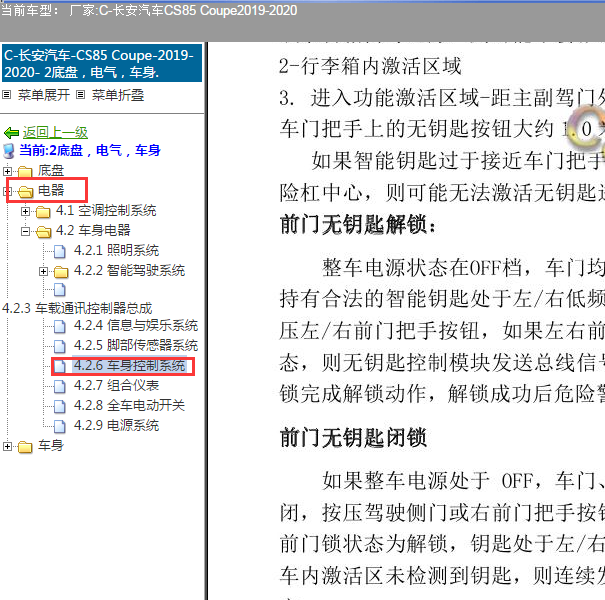Click heading 前门无钥匙闭锁
Screen dimensions: 605x600
[x=353, y=438]
